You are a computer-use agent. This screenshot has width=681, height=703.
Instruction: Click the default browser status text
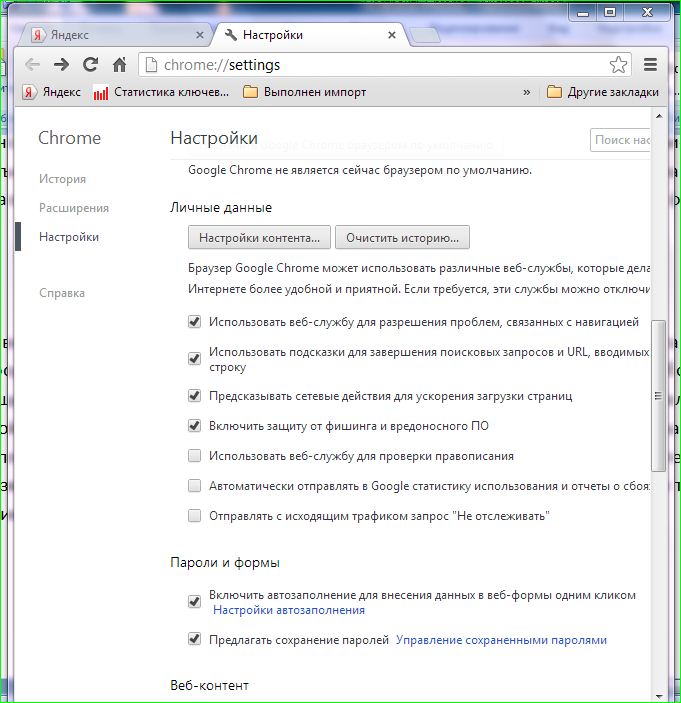pyautogui.click(x=360, y=170)
